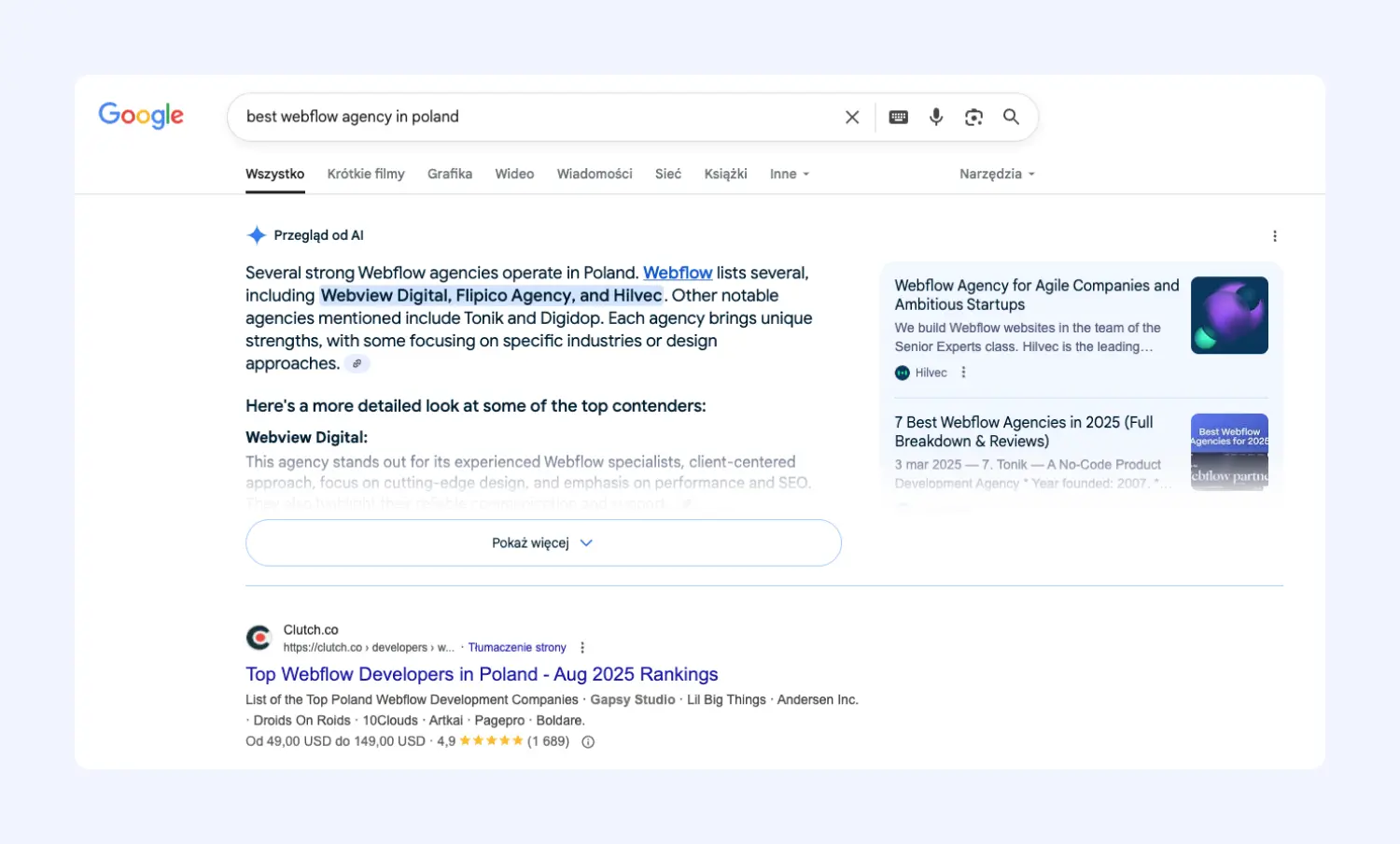Image resolution: width=1400 pixels, height=844 pixels.
Task: Expand AI overview with Pokaż więcej
Action: 543,542
